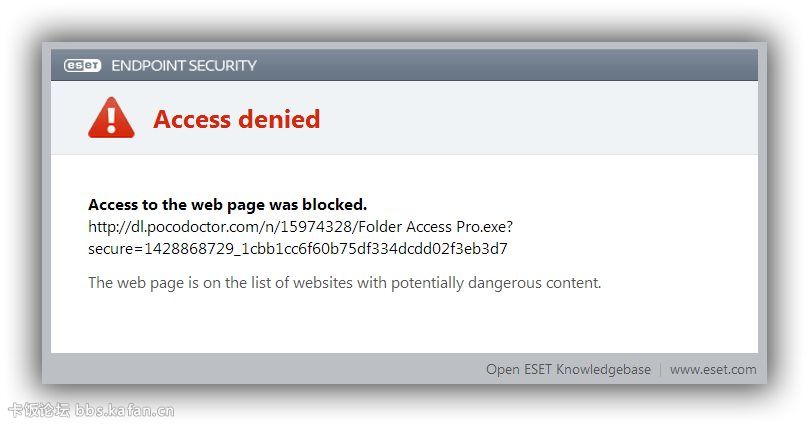Click the ENDPOINT SECURITY title text

click(x=184, y=66)
